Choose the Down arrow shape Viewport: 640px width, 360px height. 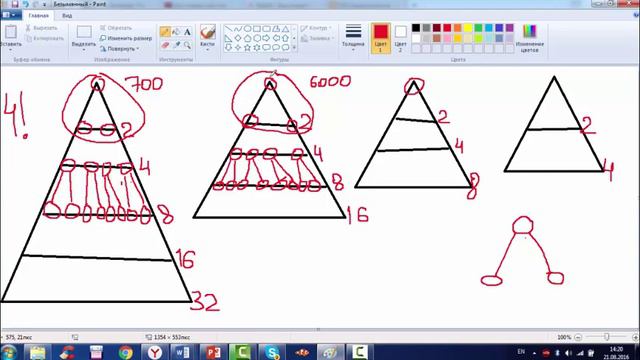pyautogui.click(x=228, y=47)
